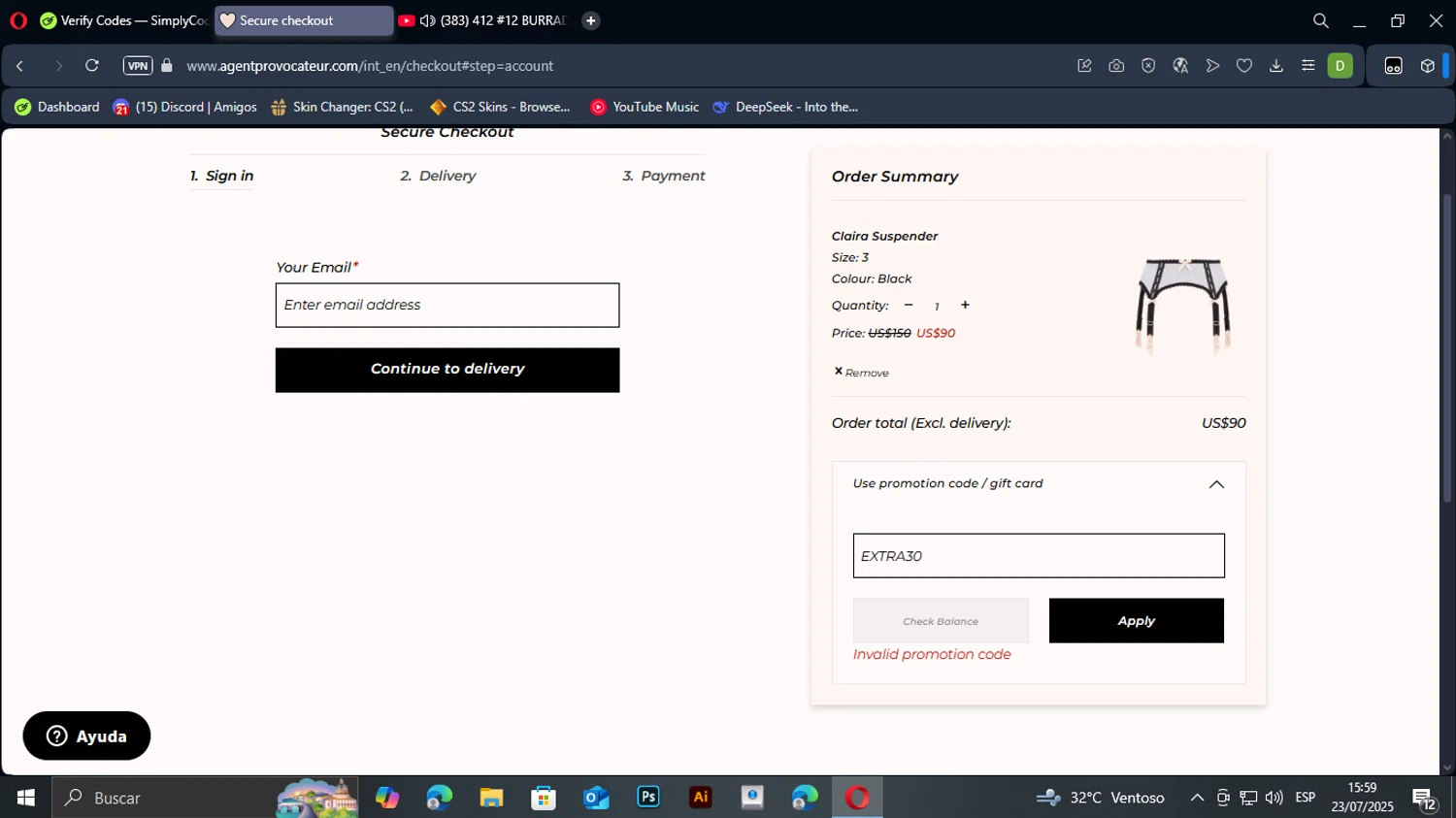Take a snapshot with the camera icon
The image size is (1456, 818).
(1116, 66)
